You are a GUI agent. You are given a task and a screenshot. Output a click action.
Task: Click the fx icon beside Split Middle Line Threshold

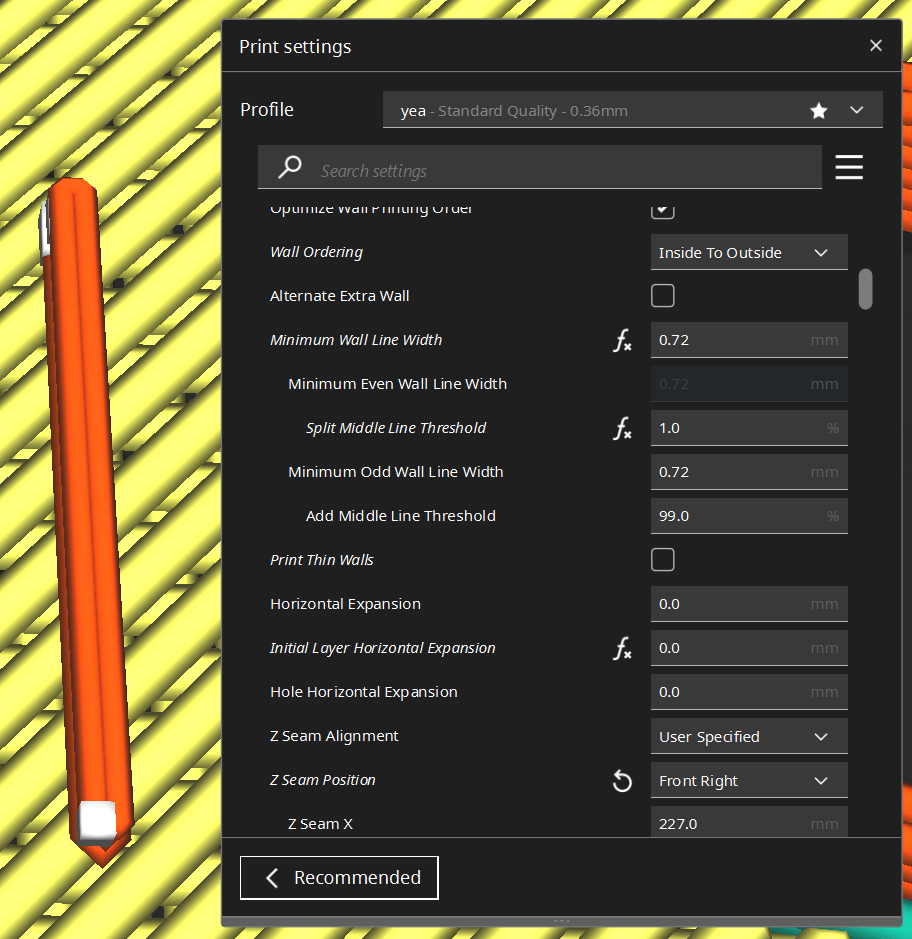pos(622,428)
